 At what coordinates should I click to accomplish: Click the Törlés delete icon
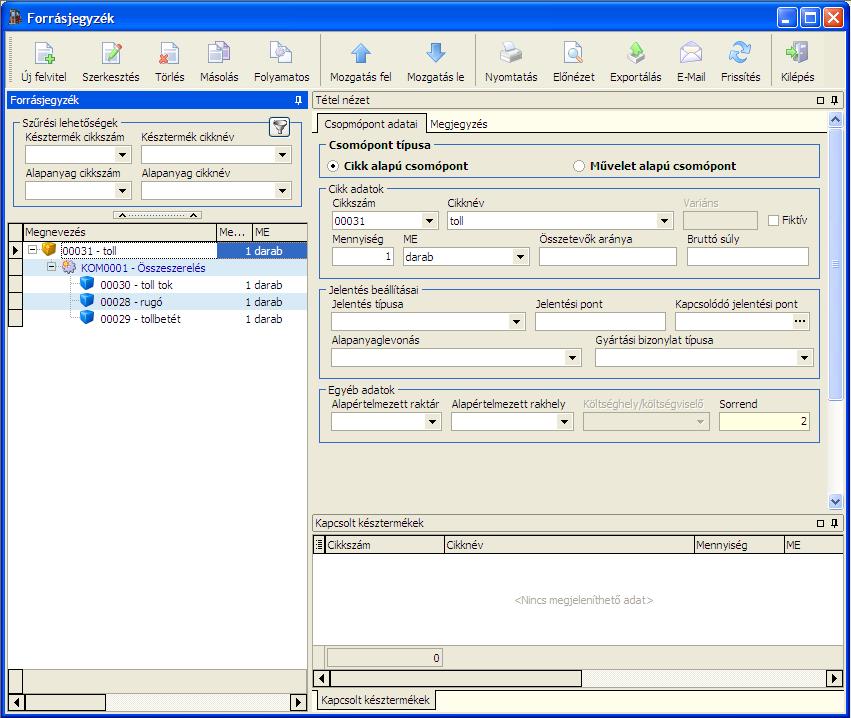pyautogui.click(x=169, y=53)
